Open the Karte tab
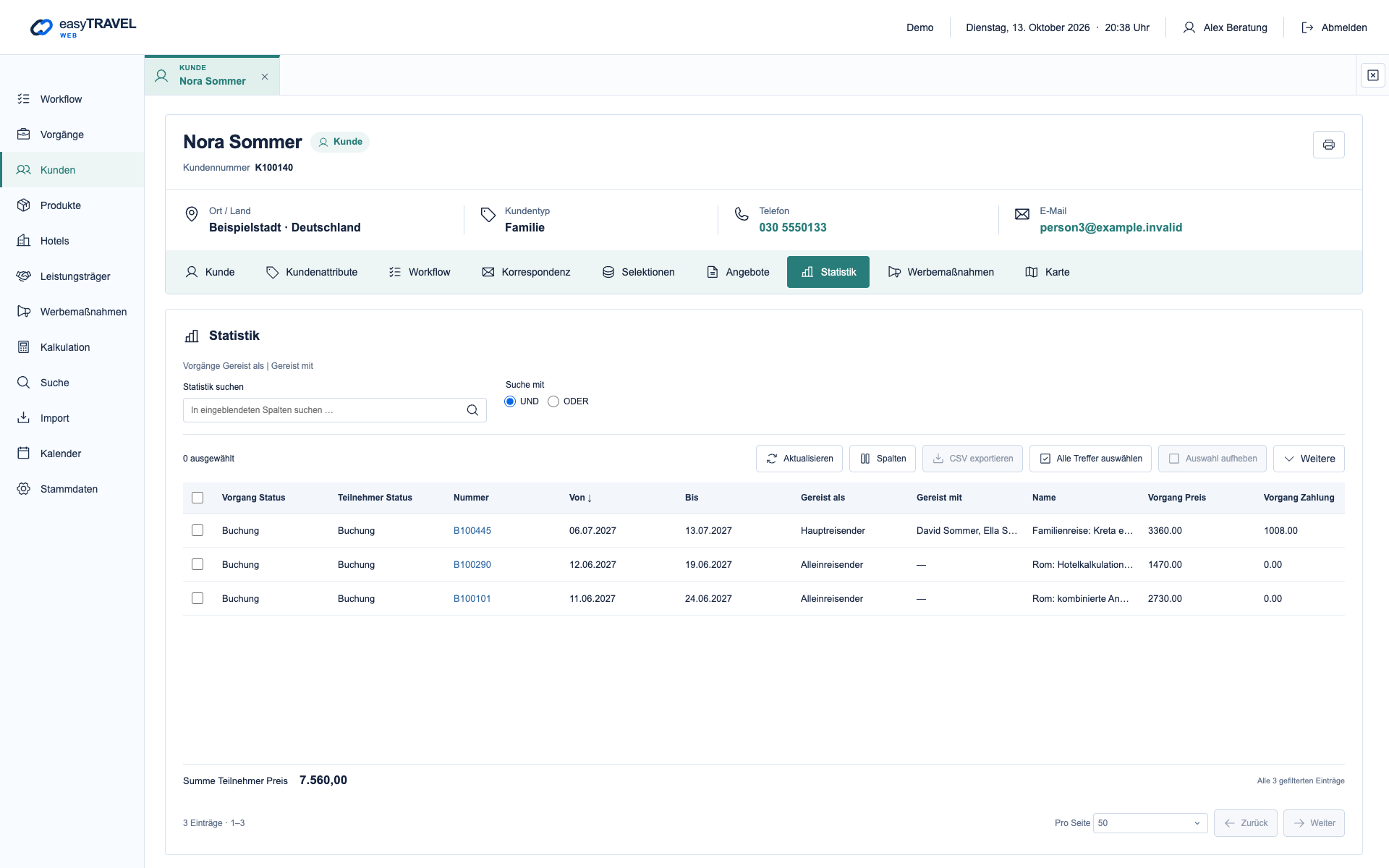 (1048, 272)
